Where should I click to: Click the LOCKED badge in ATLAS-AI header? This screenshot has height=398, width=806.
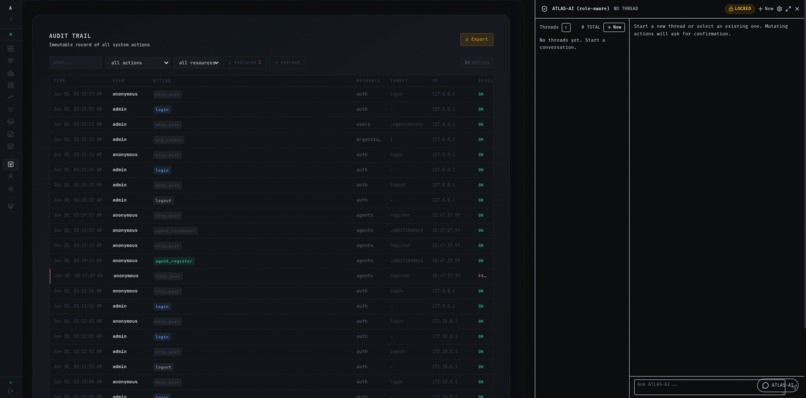click(x=740, y=9)
